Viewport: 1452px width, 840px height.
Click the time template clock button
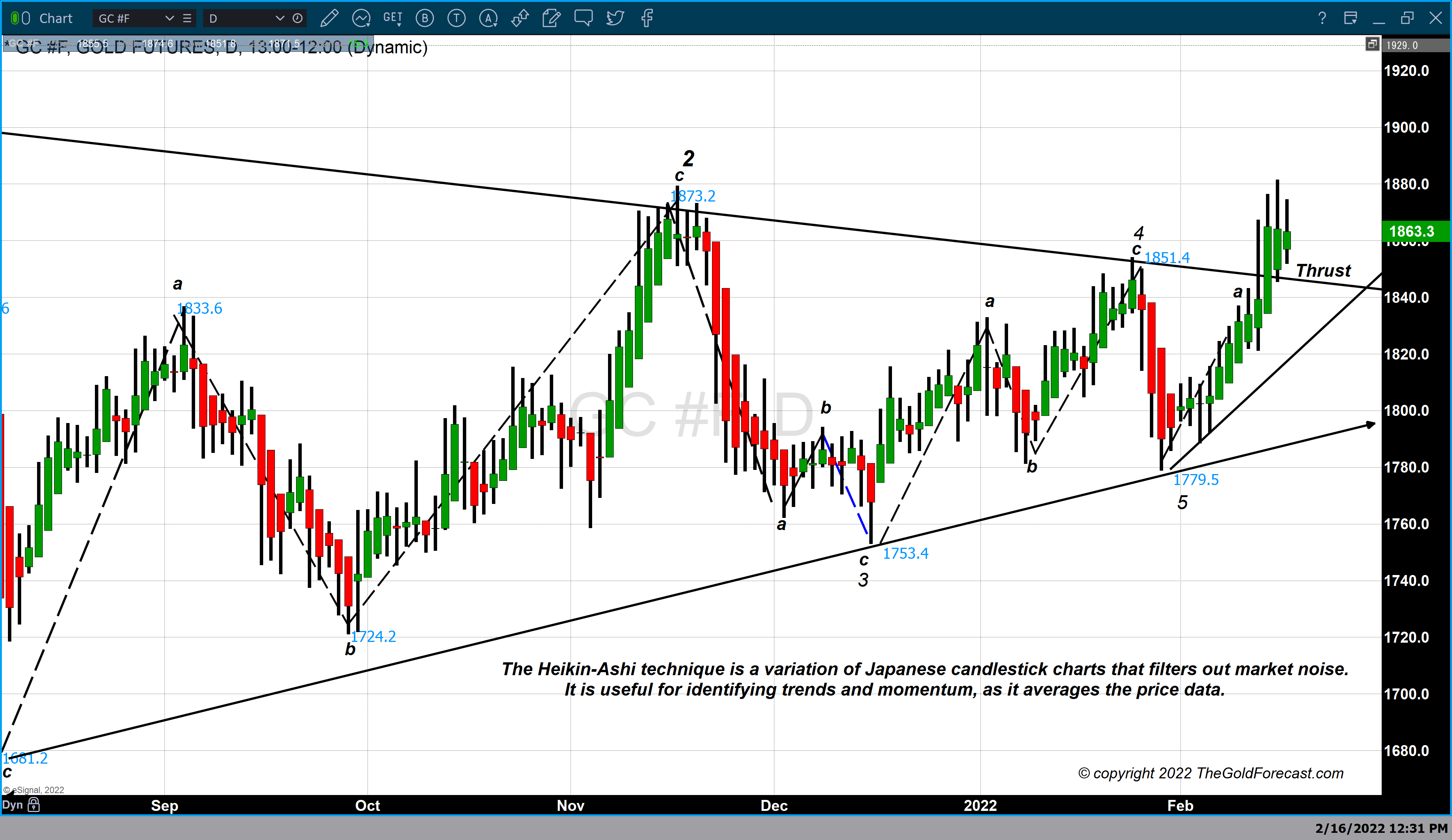pos(297,19)
